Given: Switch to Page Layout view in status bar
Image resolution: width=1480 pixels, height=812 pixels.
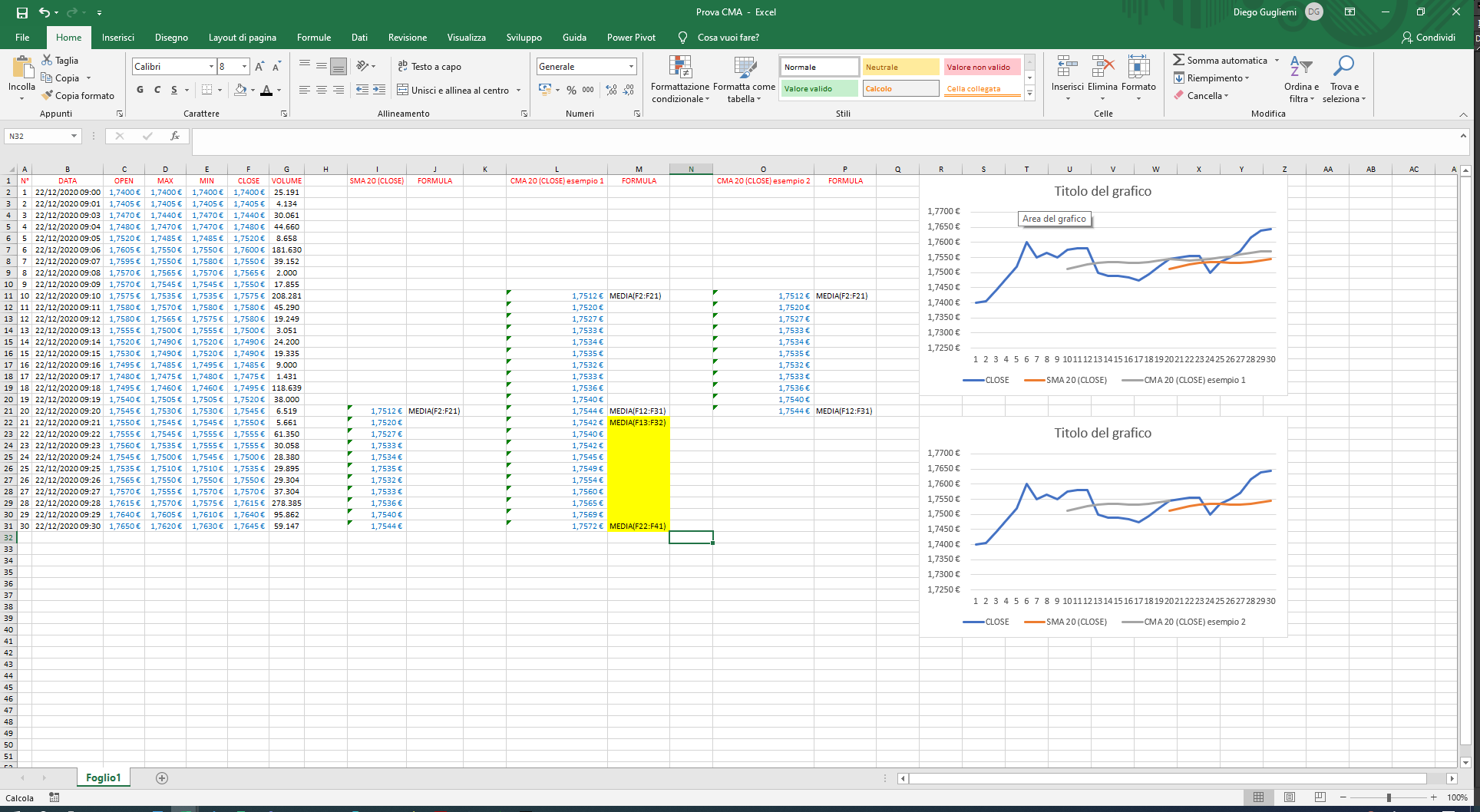Looking at the screenshot, I should [1290, 797].
